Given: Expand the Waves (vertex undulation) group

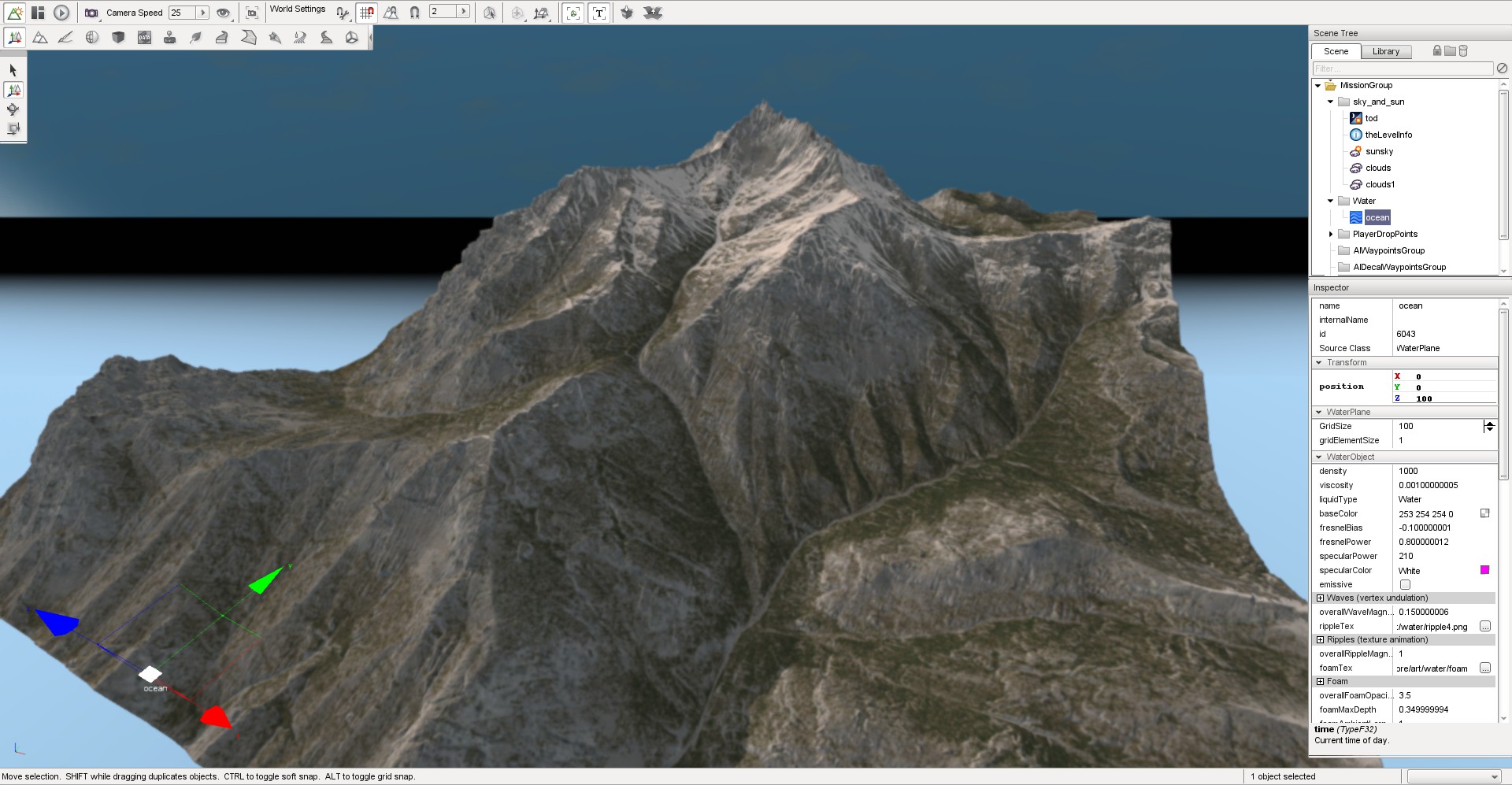Looking at the screenshot, I should click(1321, 598).
